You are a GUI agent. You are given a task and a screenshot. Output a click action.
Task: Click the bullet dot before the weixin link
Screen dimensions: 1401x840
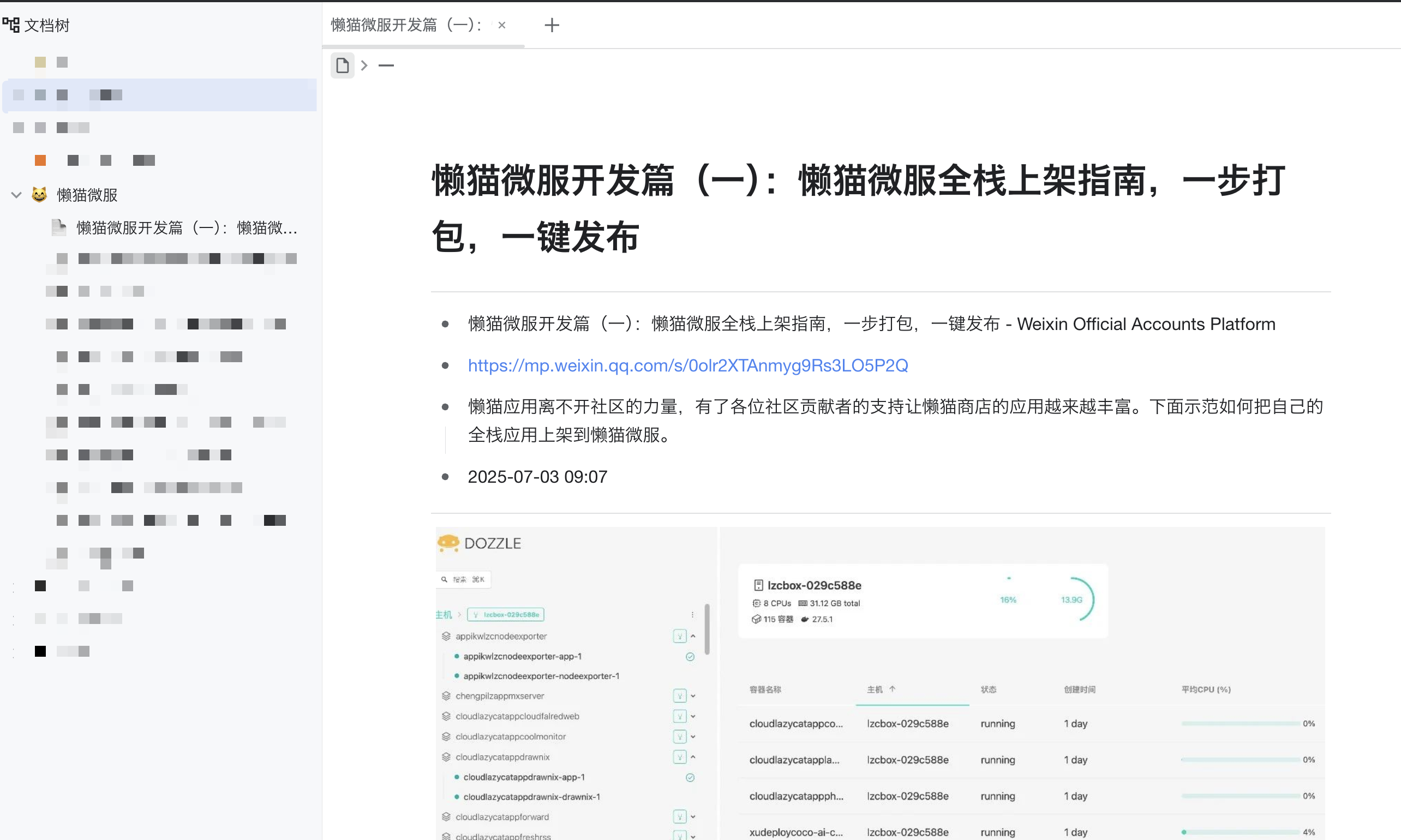pyautogui.click(x=446, y=365)
